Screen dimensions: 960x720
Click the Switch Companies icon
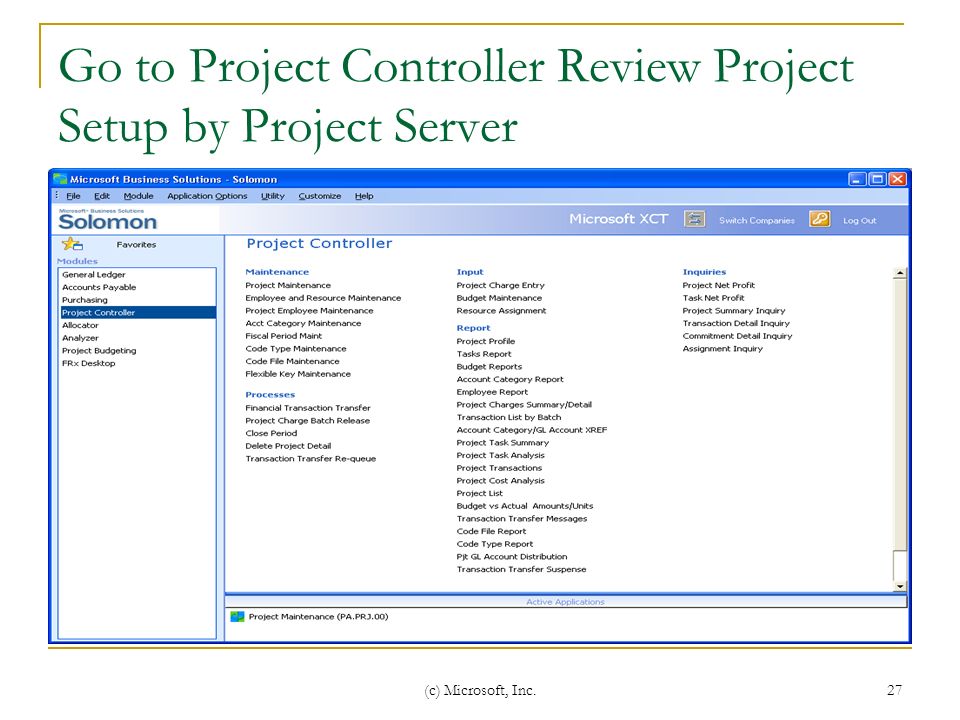tap(694, 219)
